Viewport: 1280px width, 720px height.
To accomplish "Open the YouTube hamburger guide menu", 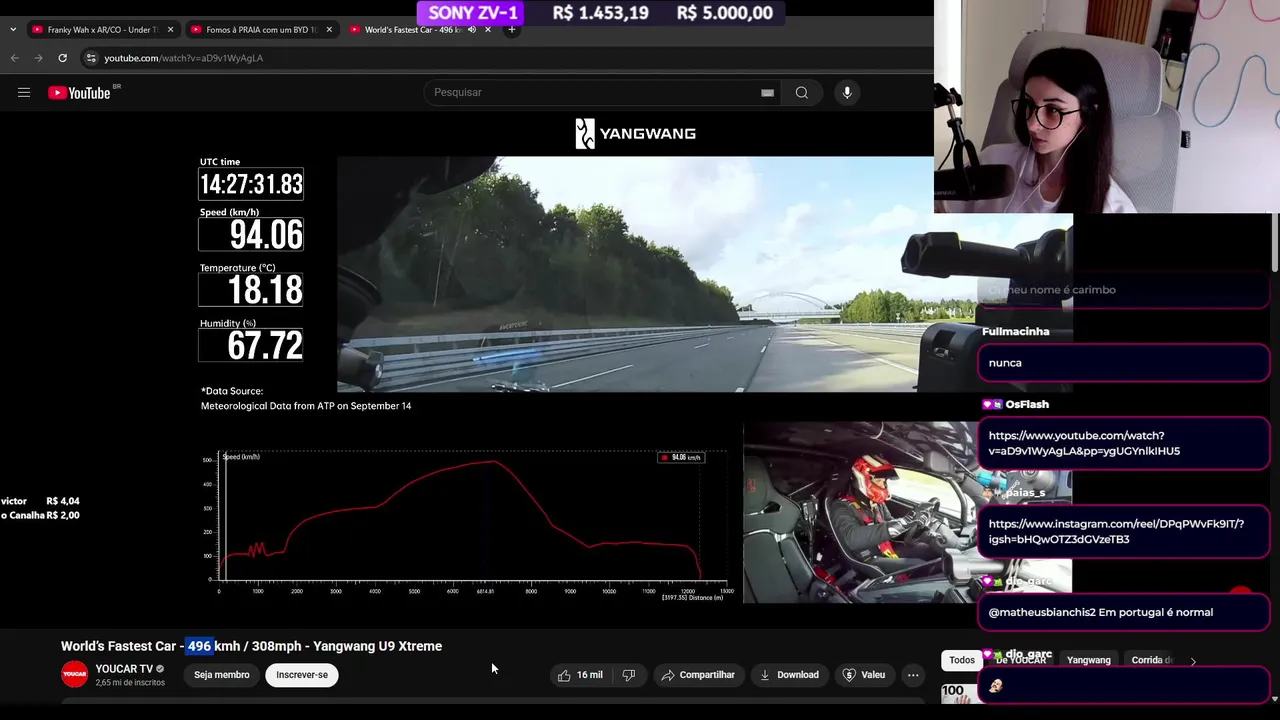I will click(x=24, y=93).
